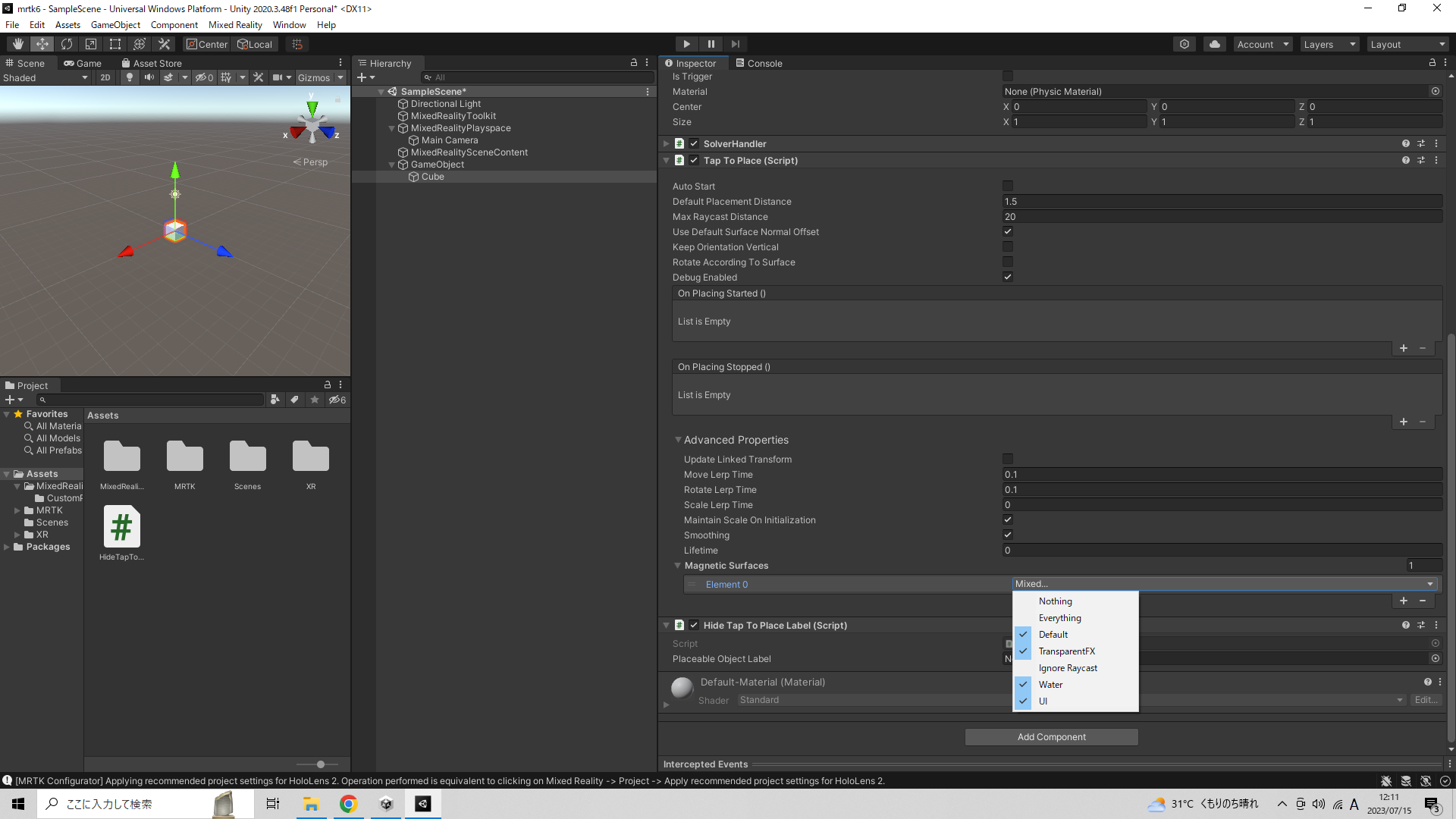Select the combined Transform tool

(140, 44)
